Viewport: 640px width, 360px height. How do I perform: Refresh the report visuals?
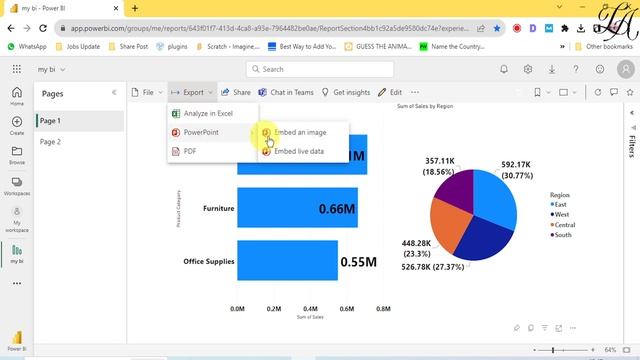click(598, 92)
